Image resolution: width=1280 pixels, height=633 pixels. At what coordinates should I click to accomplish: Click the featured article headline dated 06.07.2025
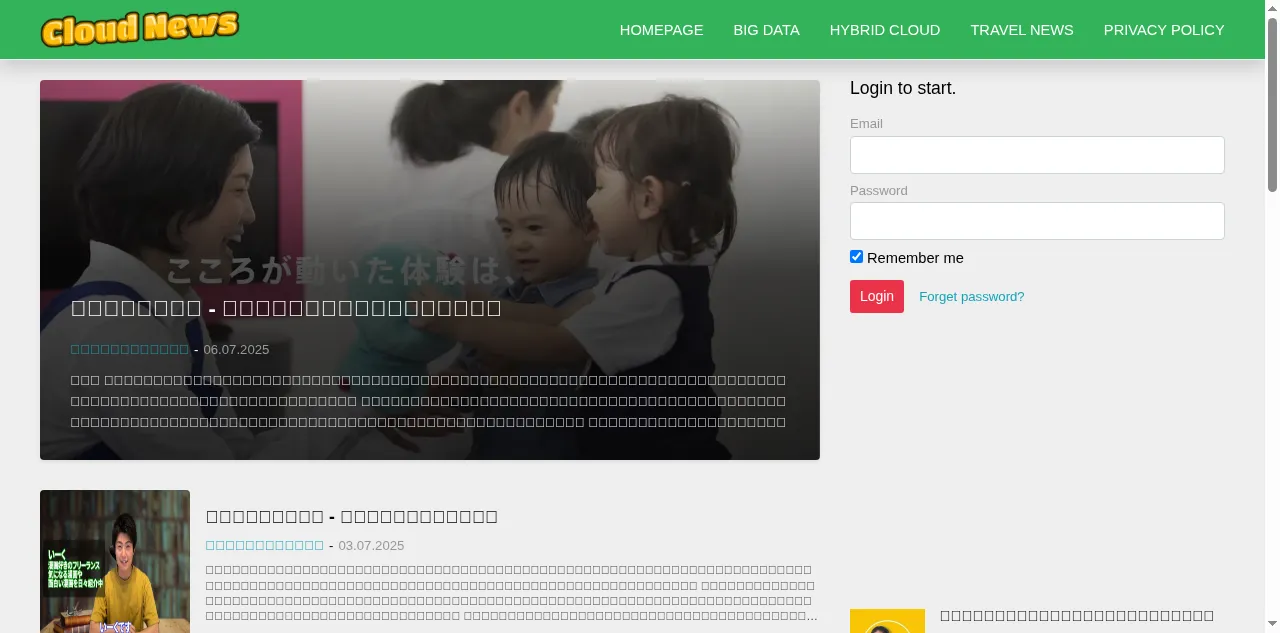(286, 308)
